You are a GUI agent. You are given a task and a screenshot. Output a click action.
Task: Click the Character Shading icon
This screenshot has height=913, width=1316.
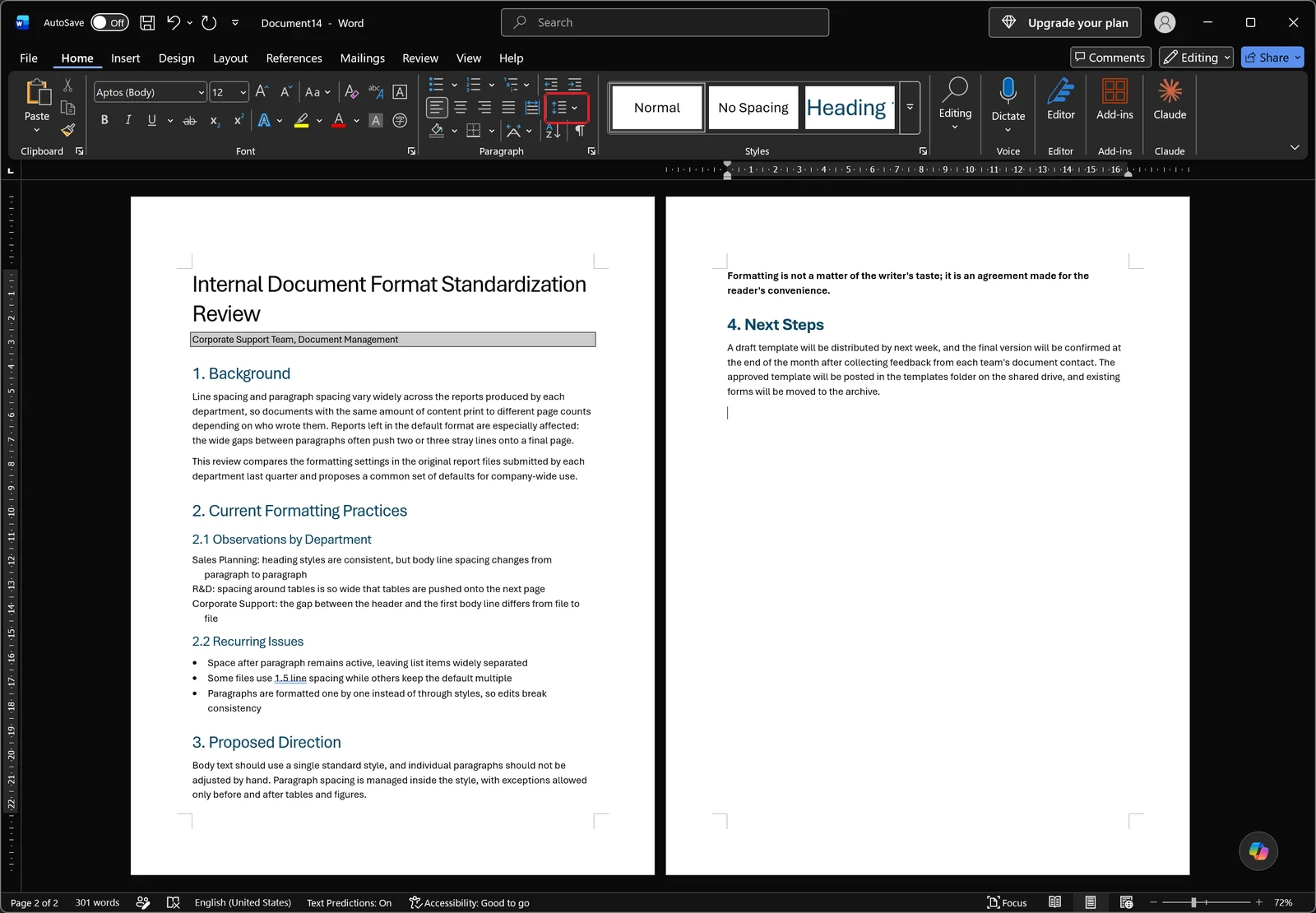click(376, 120)
